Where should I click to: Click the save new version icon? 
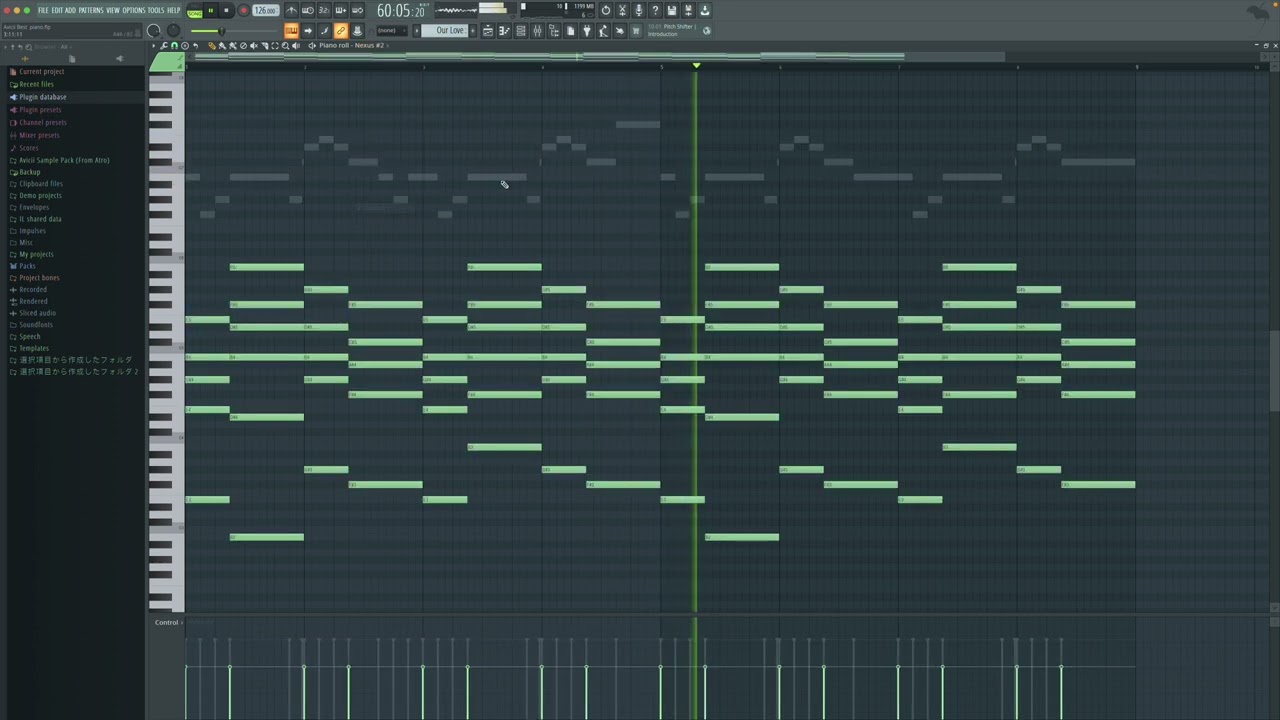[688, 10]
